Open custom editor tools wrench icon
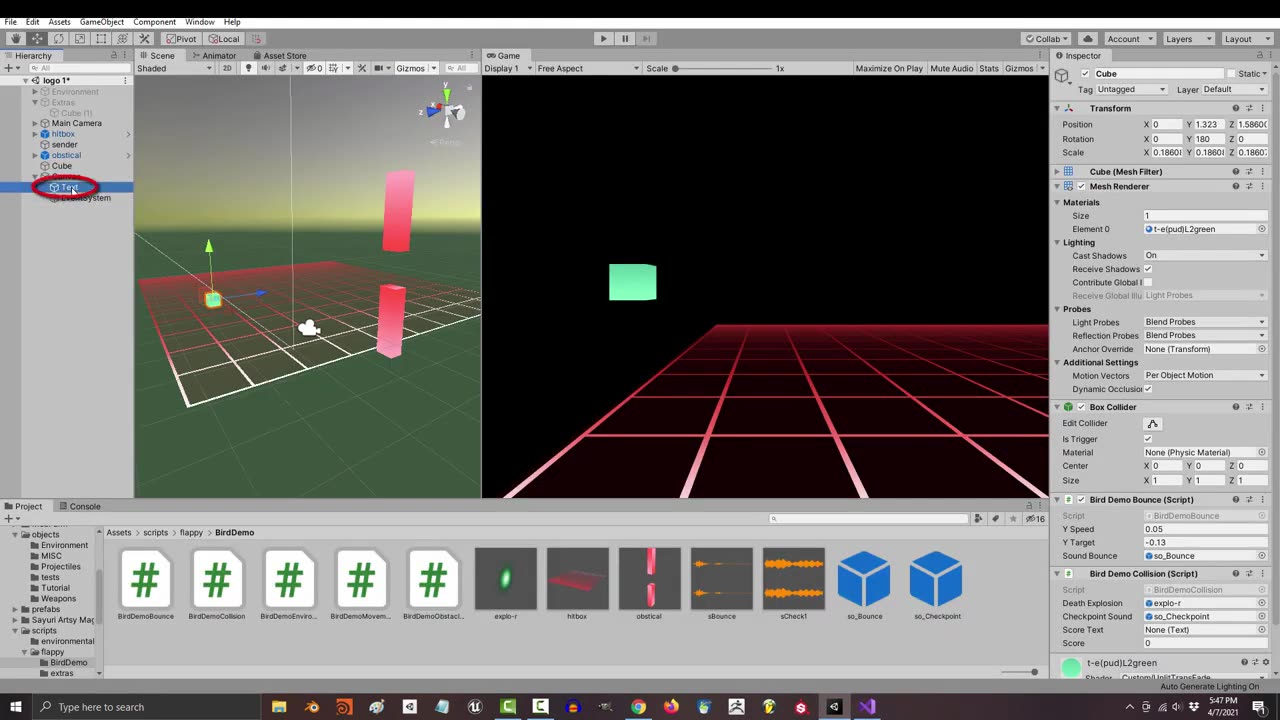 click(144, 38)
